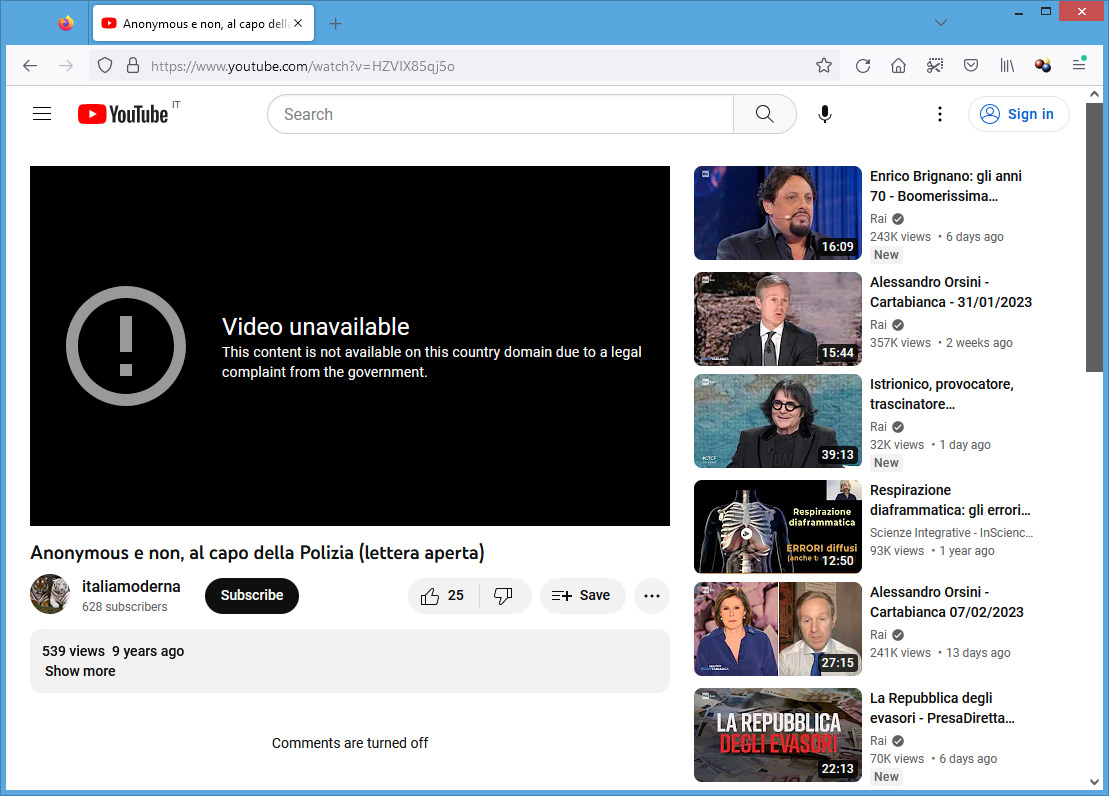Image resolution: width=1109 pixels, height=796 pixels.
Task: Go to the Firefox home page
Action: [898, 66]
